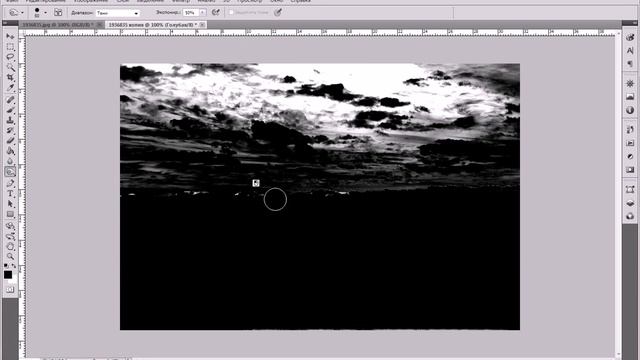Select the Rectangle shape tool
The image size is (640, 360).
click(10, 214)
